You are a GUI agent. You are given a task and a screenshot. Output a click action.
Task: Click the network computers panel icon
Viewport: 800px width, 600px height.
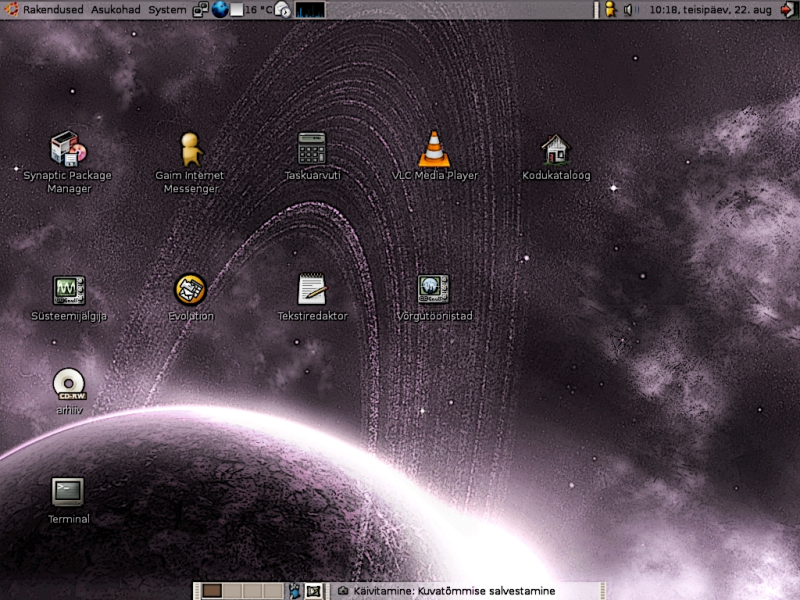[x=201, y=10]
